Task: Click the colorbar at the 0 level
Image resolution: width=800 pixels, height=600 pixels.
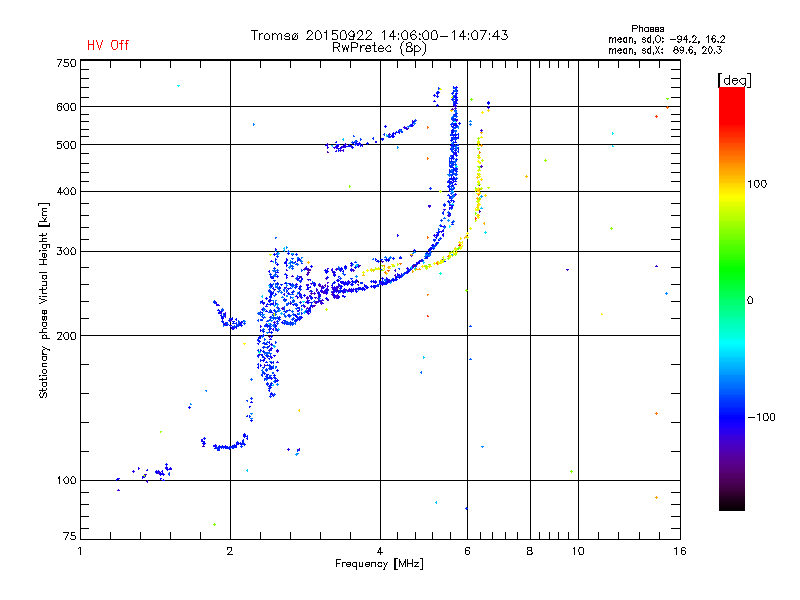Action: pyautogui.click(x=732, y=300)
